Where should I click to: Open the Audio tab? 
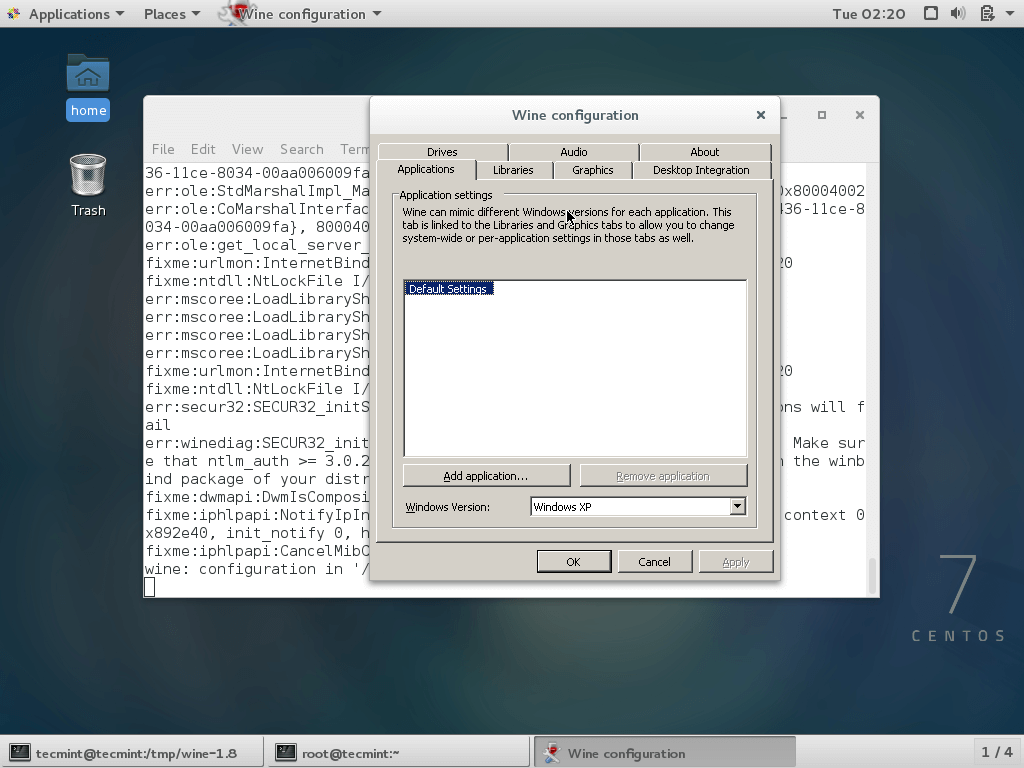(x=574, y=152)
